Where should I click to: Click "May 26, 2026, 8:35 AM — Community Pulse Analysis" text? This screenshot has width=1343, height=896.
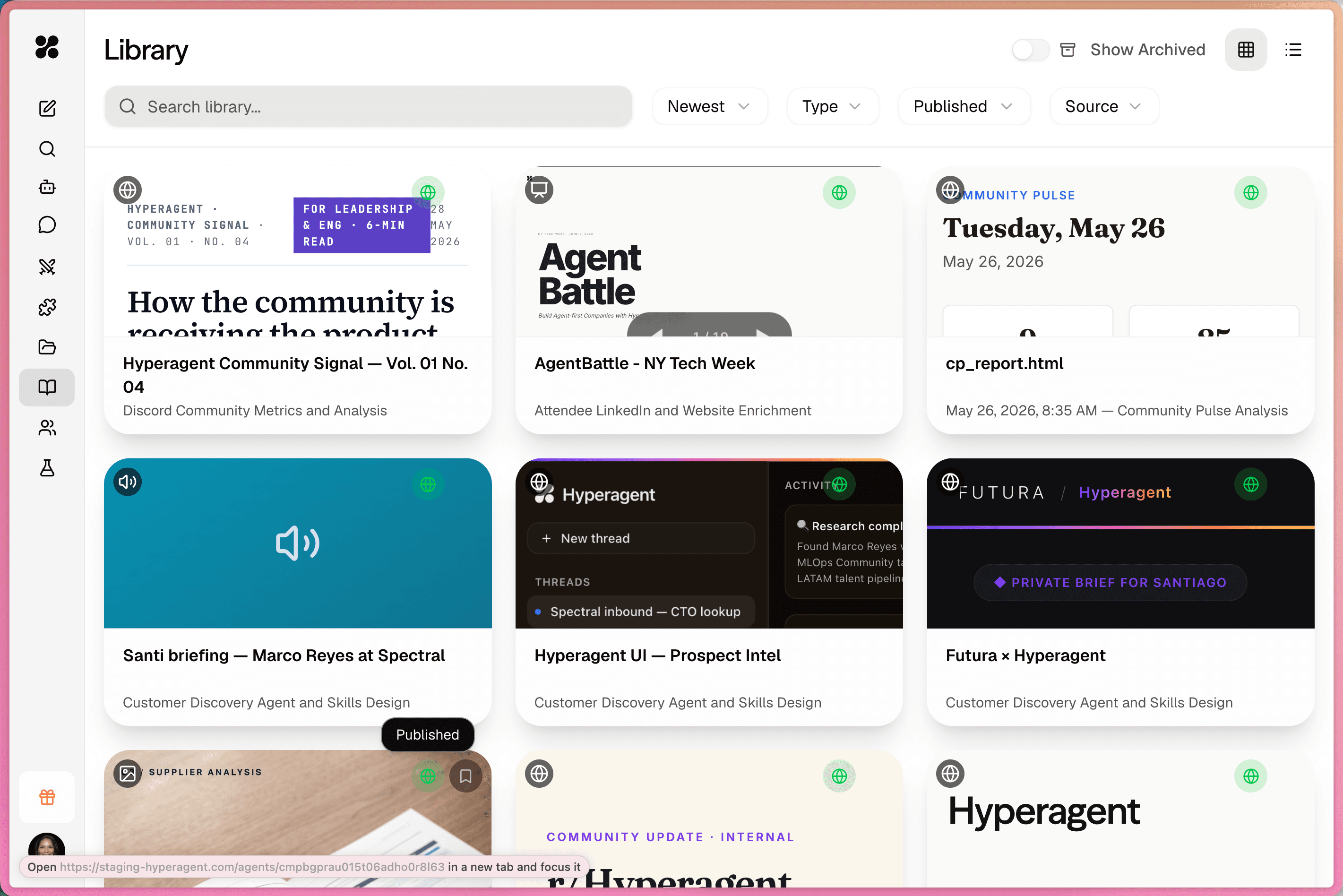1117,410
